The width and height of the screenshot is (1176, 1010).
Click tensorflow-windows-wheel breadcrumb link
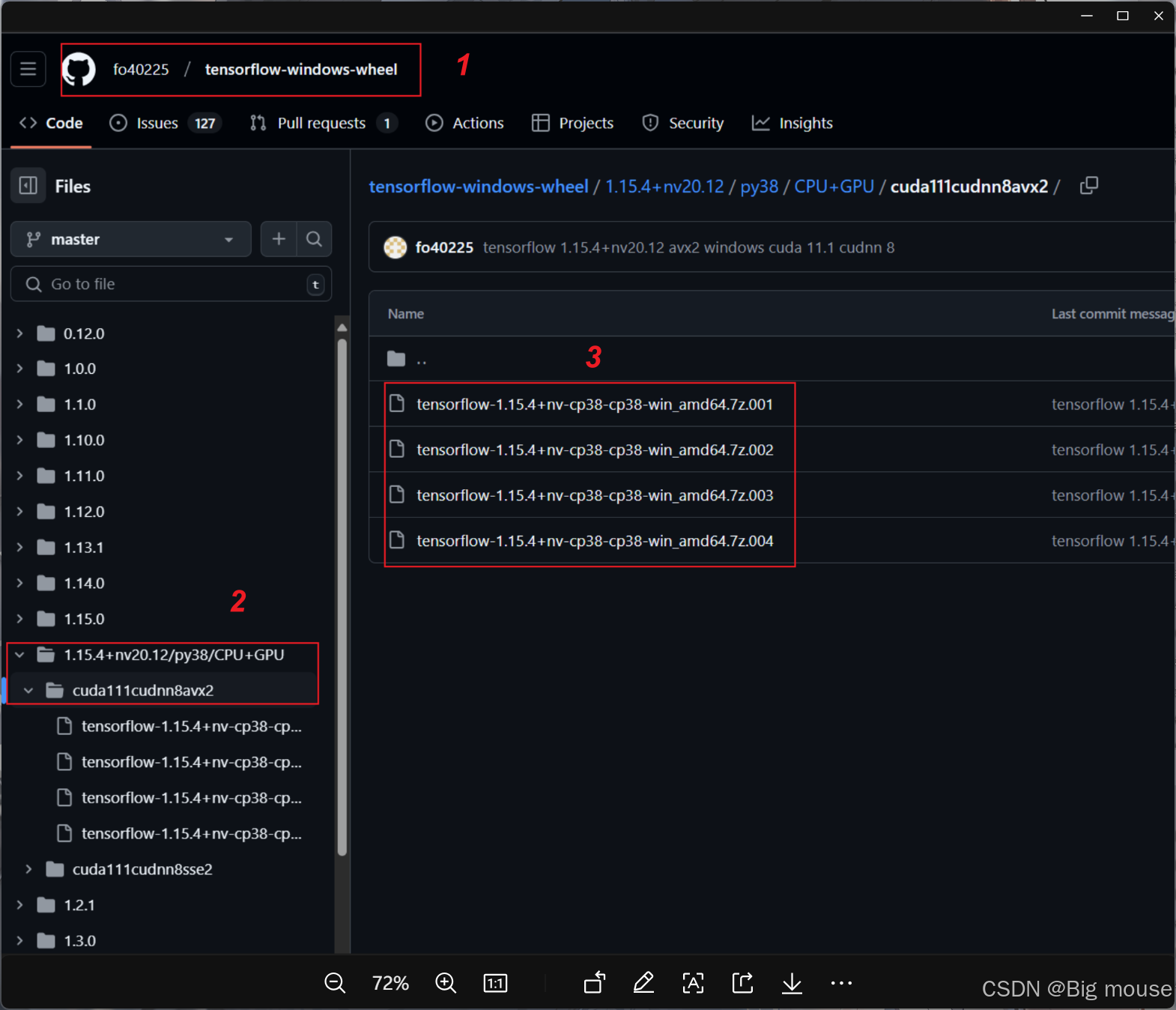479,186
